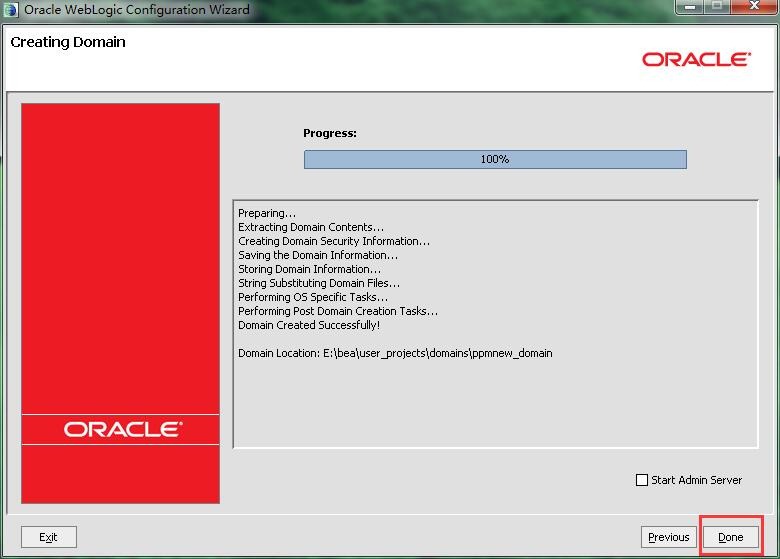Click the 'Progress:' label
This screenshot has height=559, width=780.
pos(330,133)
